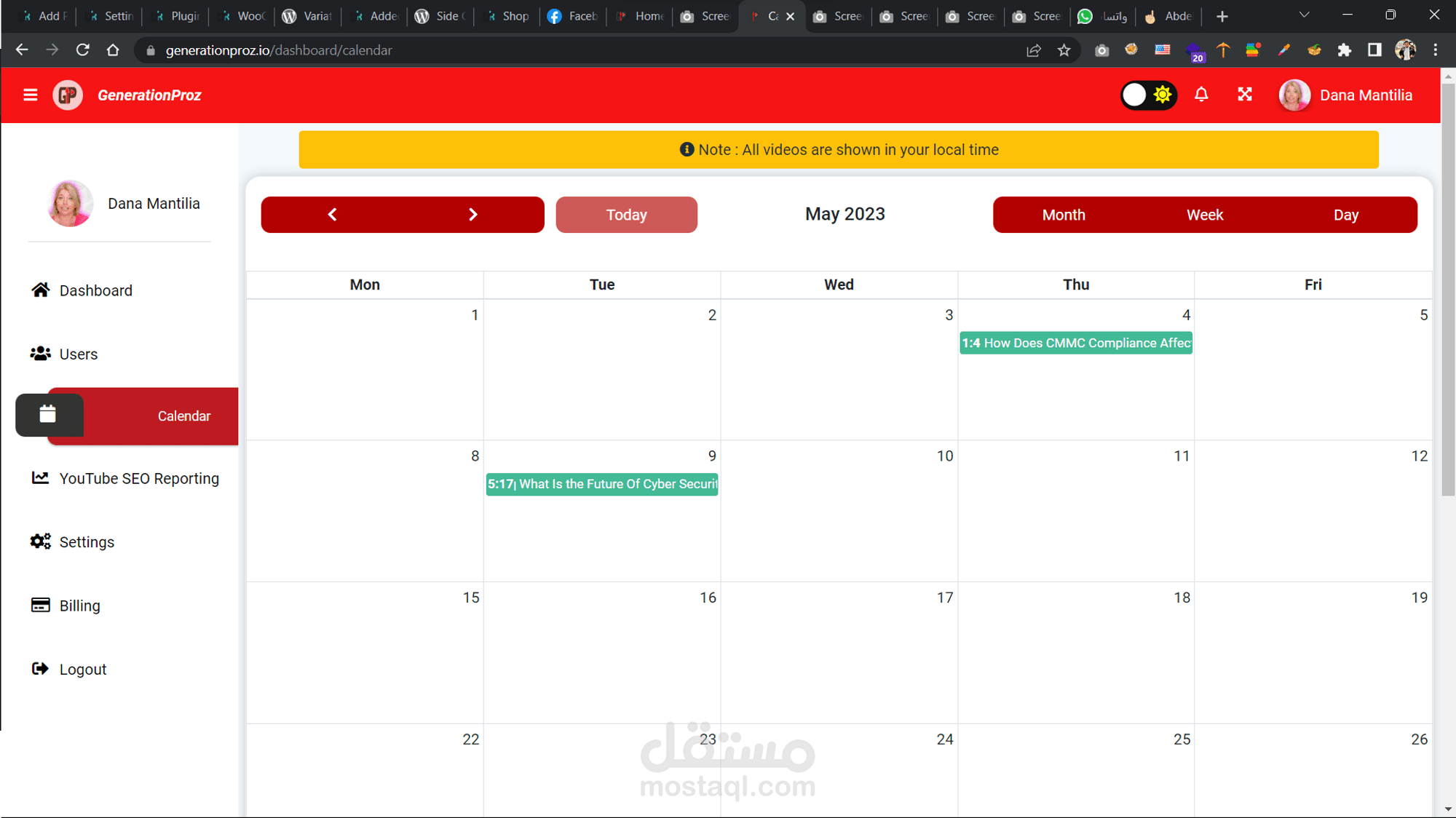This screenshot has width=1456, height=818.
Task: Go to the next month
Action: coord(472,215)
